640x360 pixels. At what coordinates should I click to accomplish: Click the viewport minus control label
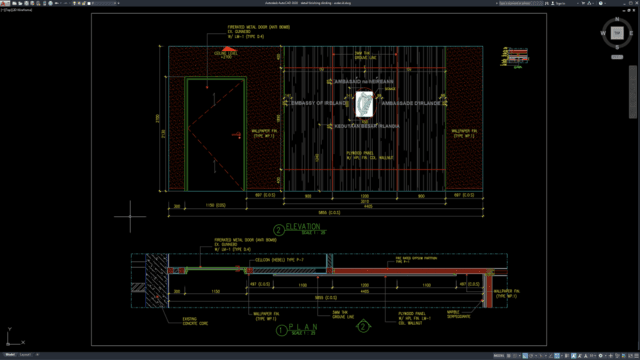[x=3, y=10]
